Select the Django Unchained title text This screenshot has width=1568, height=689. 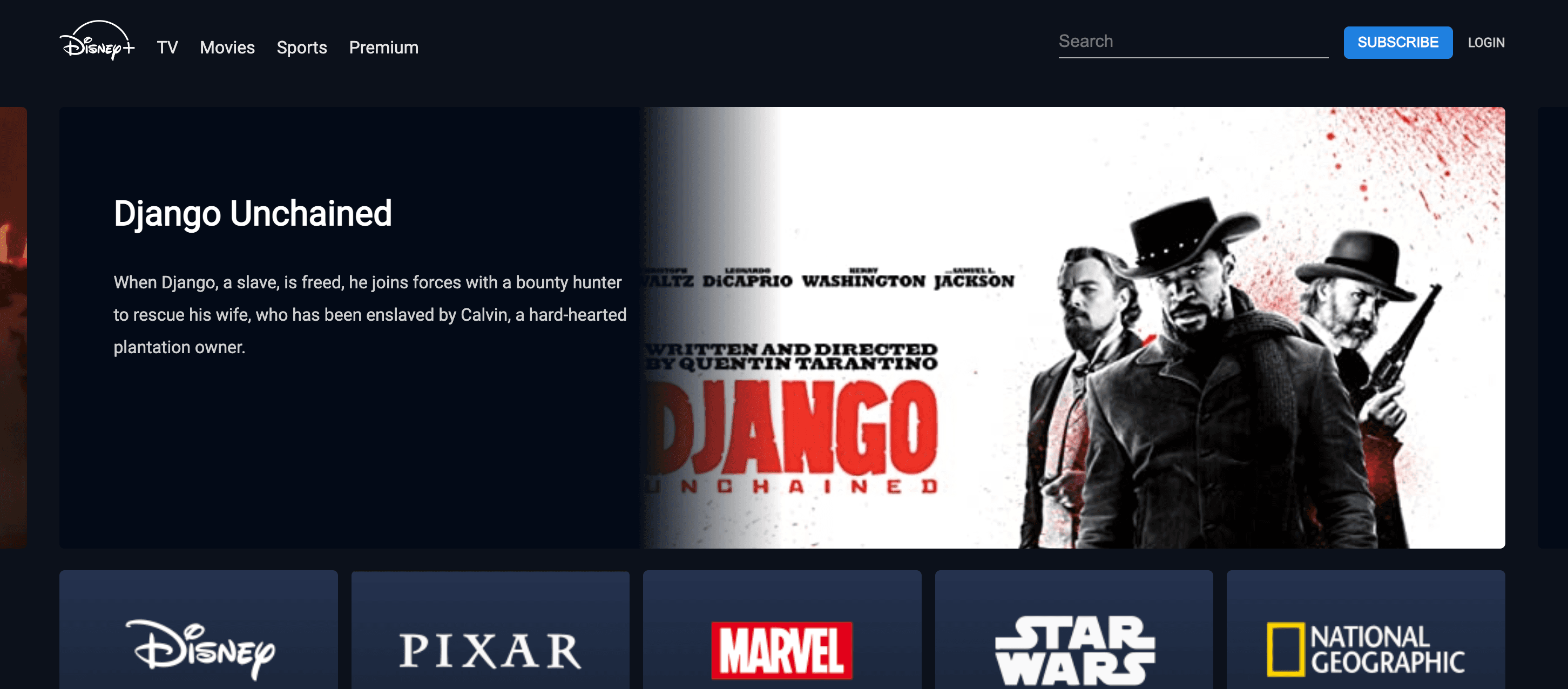(253, 214)
